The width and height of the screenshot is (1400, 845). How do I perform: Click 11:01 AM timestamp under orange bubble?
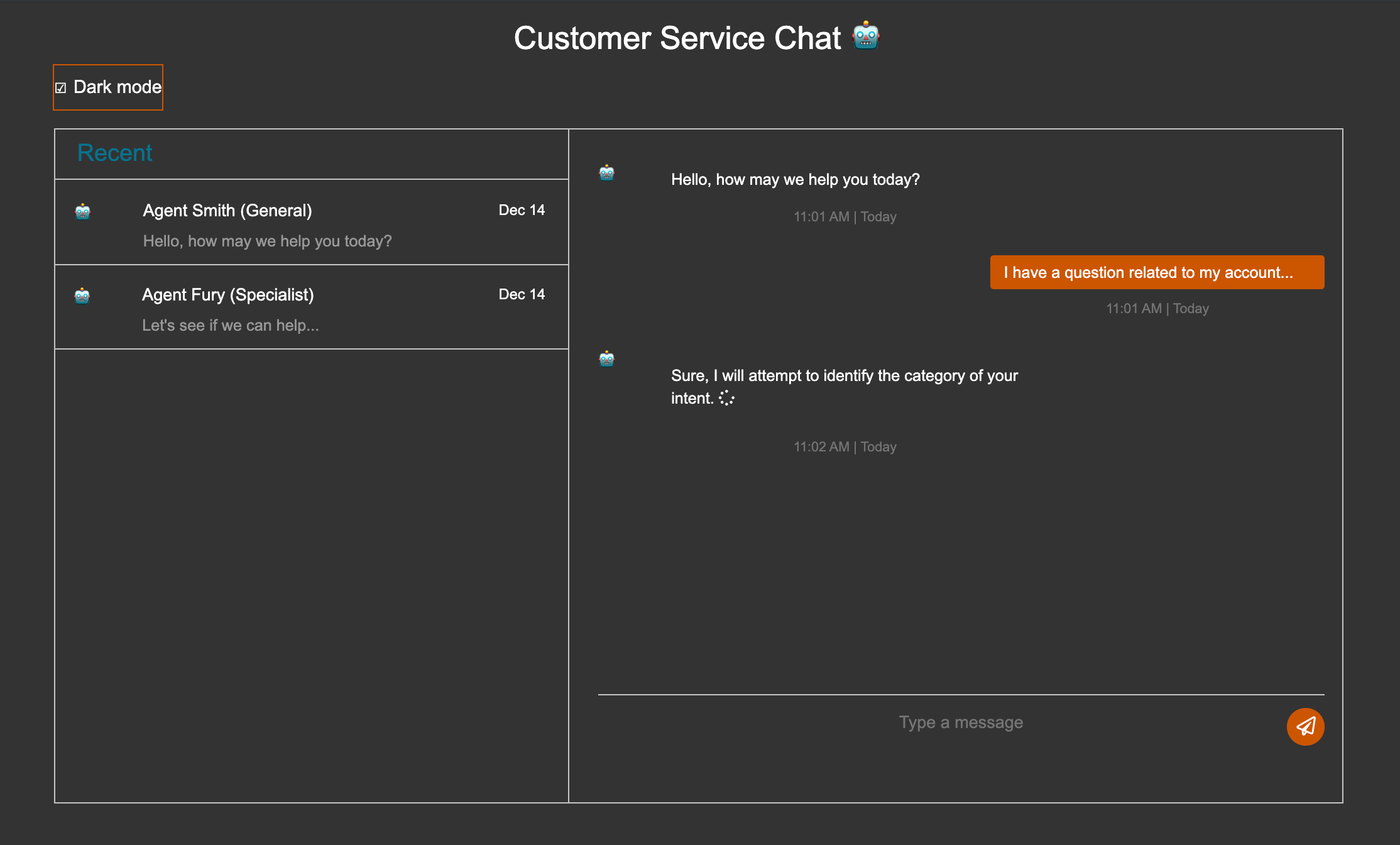1157,308
